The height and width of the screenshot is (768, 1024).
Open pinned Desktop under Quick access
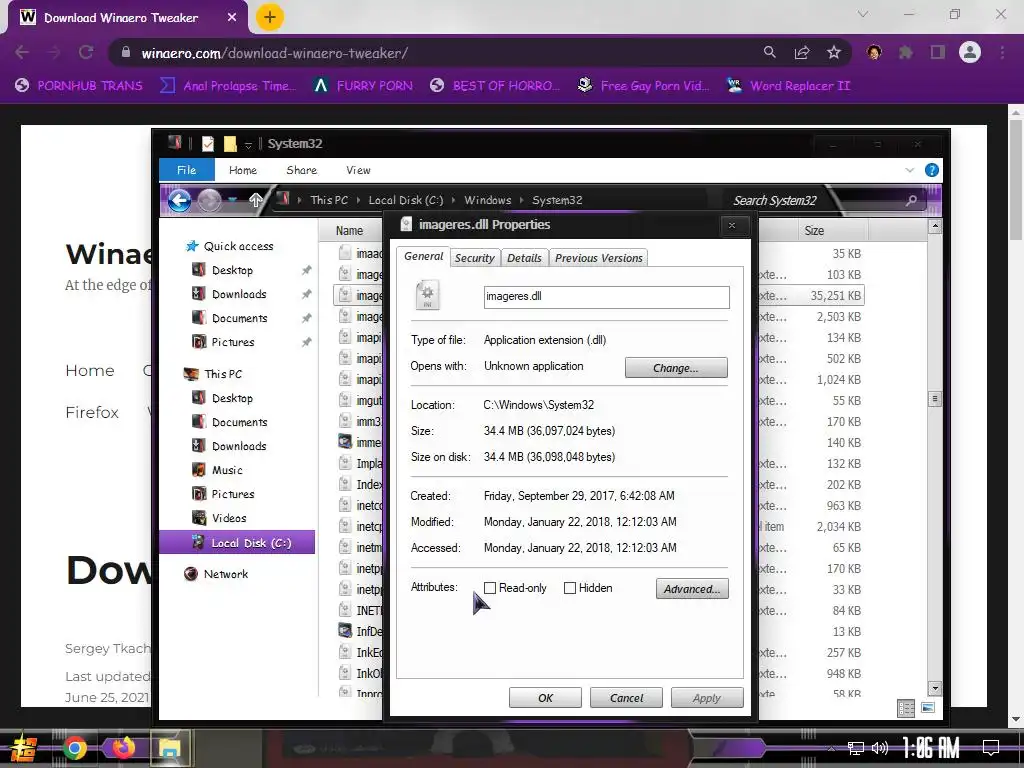[x=232, y=270]
